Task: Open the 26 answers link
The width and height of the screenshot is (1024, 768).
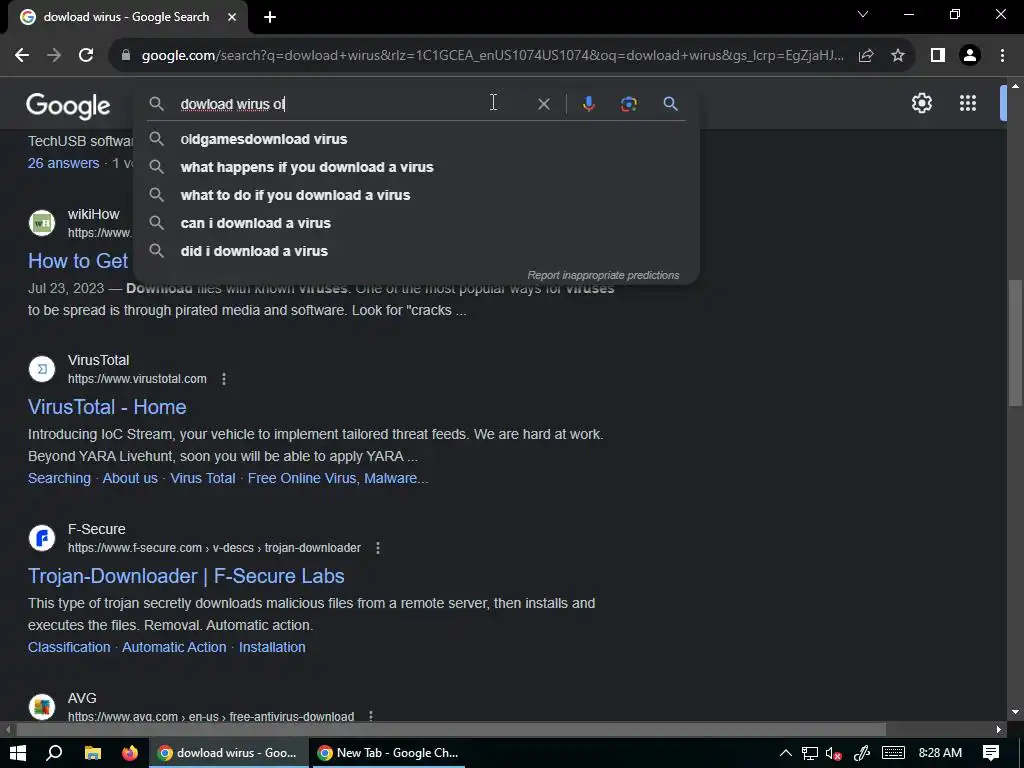Action: click(x=63, y=163)
